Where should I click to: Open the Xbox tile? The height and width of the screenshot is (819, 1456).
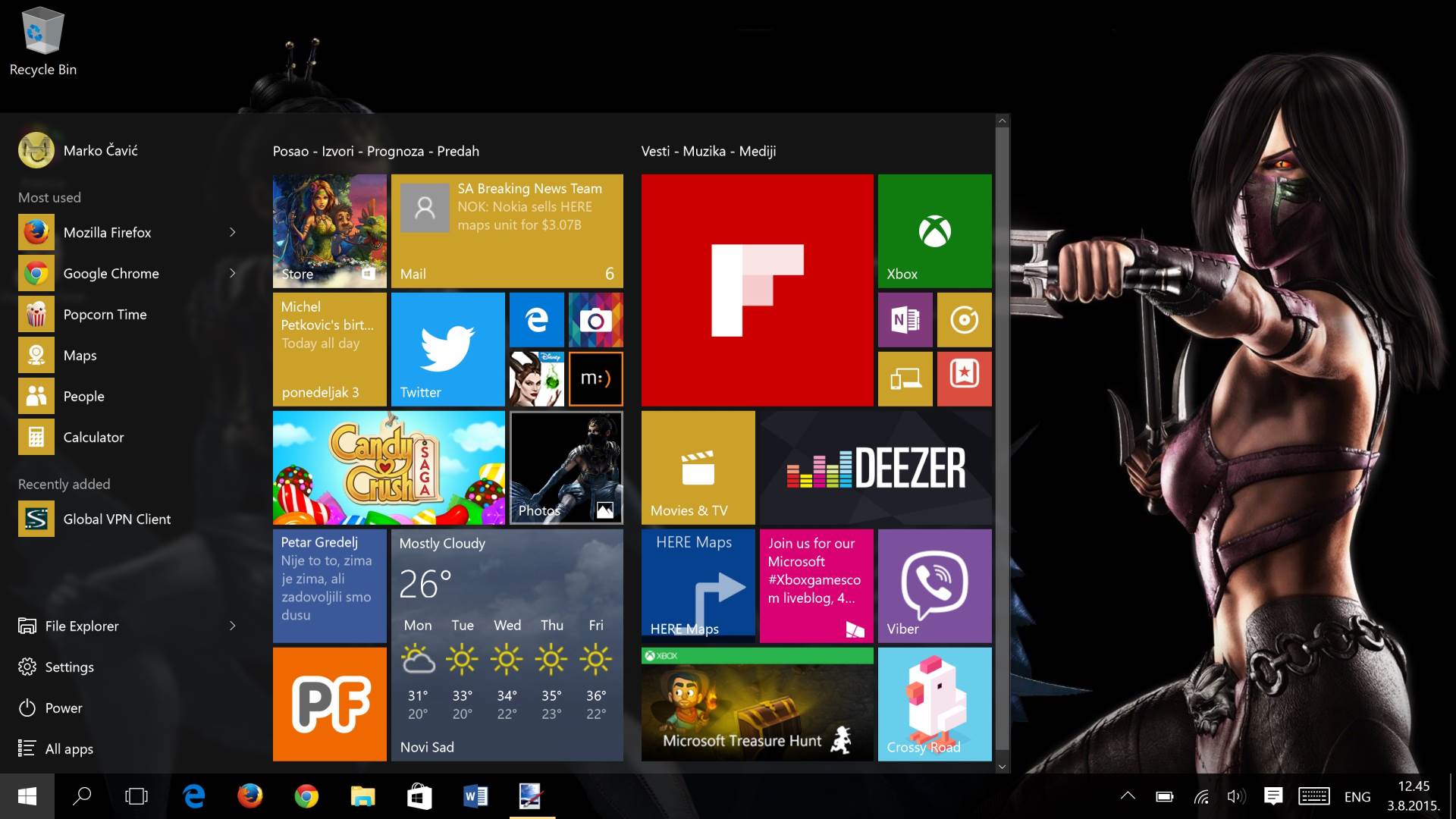click(934, 231)
